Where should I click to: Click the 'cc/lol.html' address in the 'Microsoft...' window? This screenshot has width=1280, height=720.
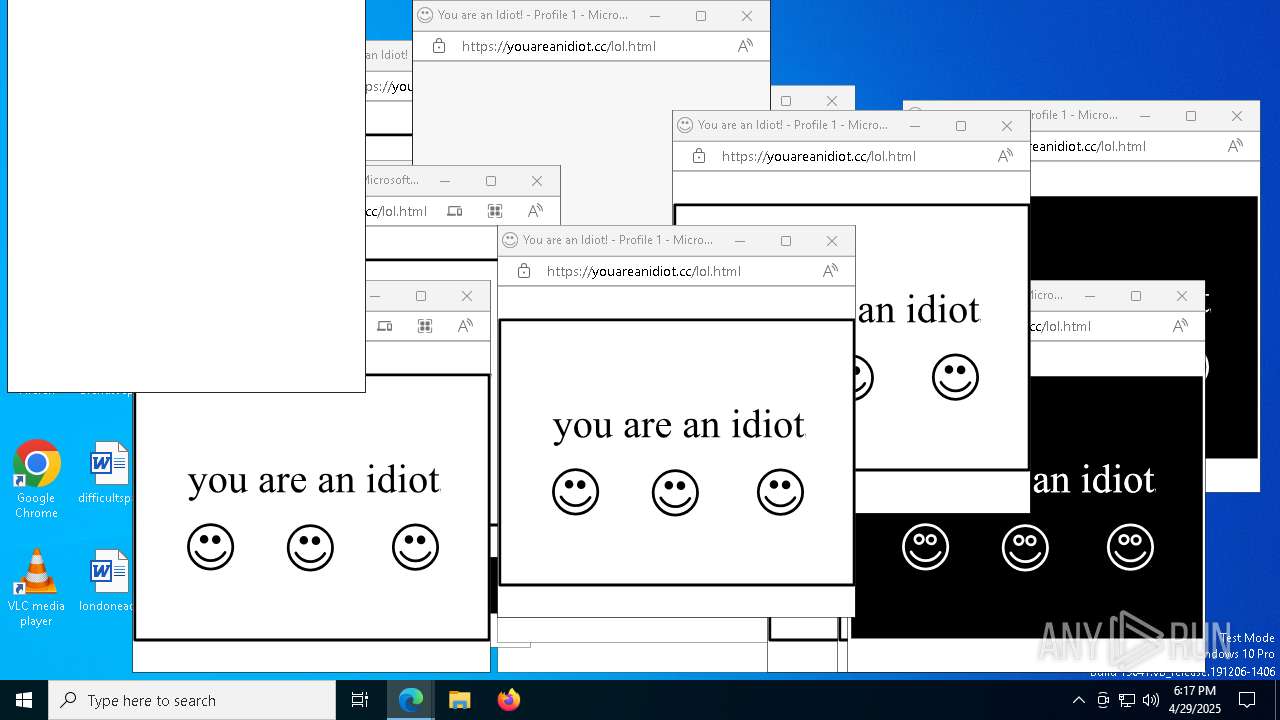[397, 211]
